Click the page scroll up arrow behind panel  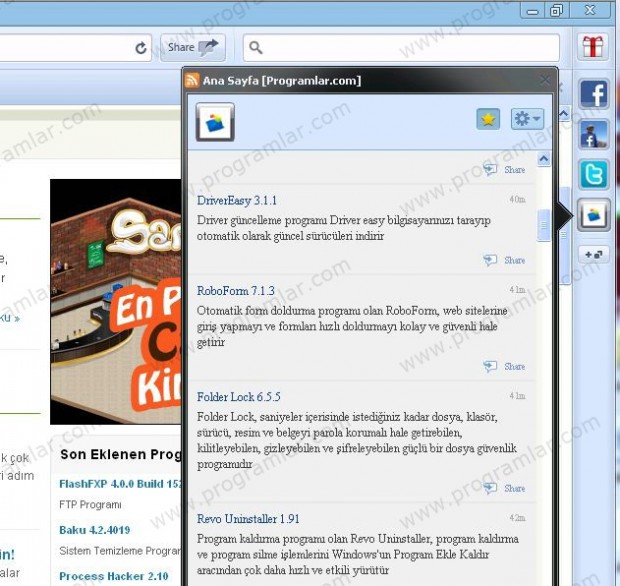coord(564,114)
